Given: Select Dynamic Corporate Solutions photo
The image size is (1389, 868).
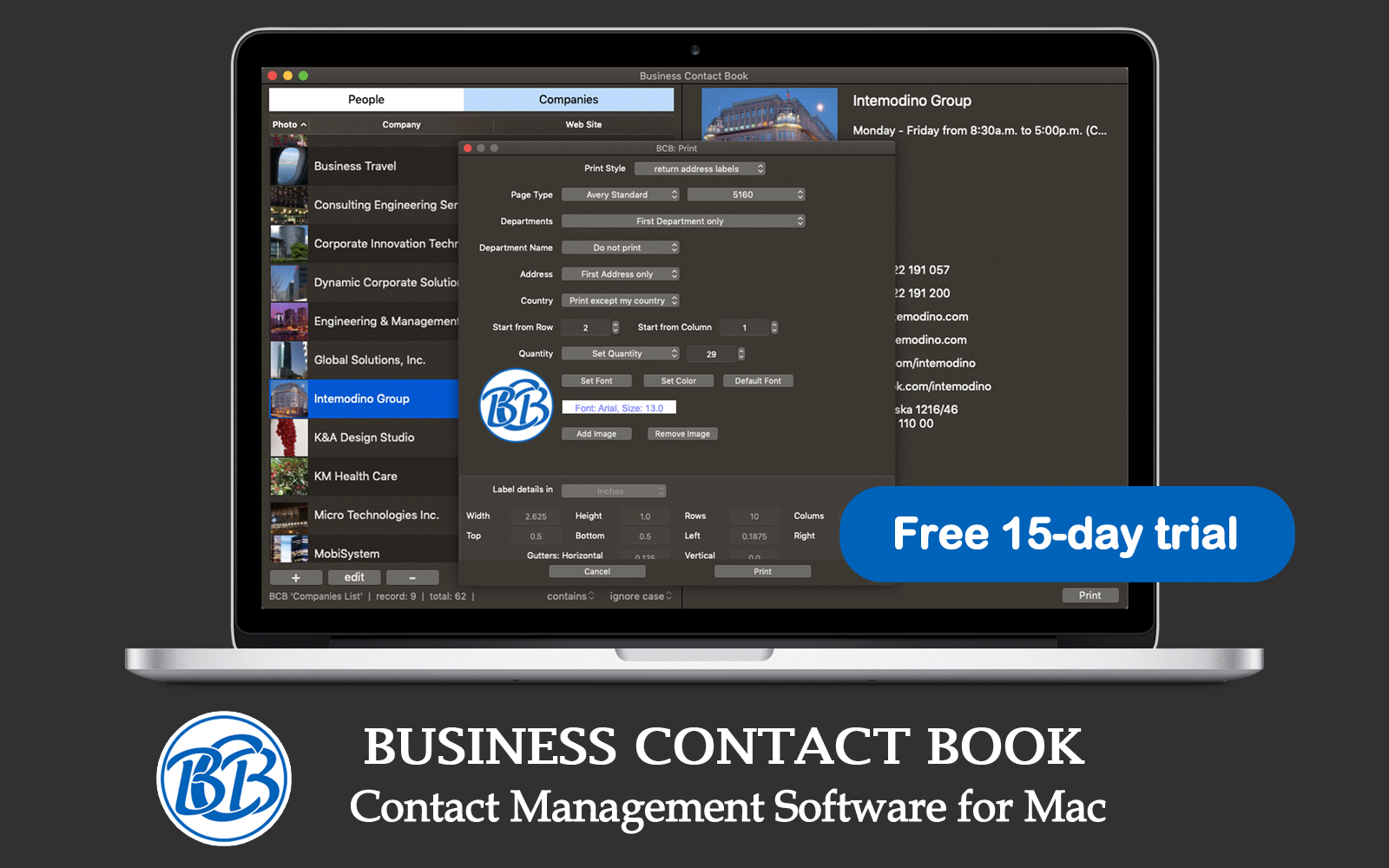Looking at the screenshot, I should [289, 282].
